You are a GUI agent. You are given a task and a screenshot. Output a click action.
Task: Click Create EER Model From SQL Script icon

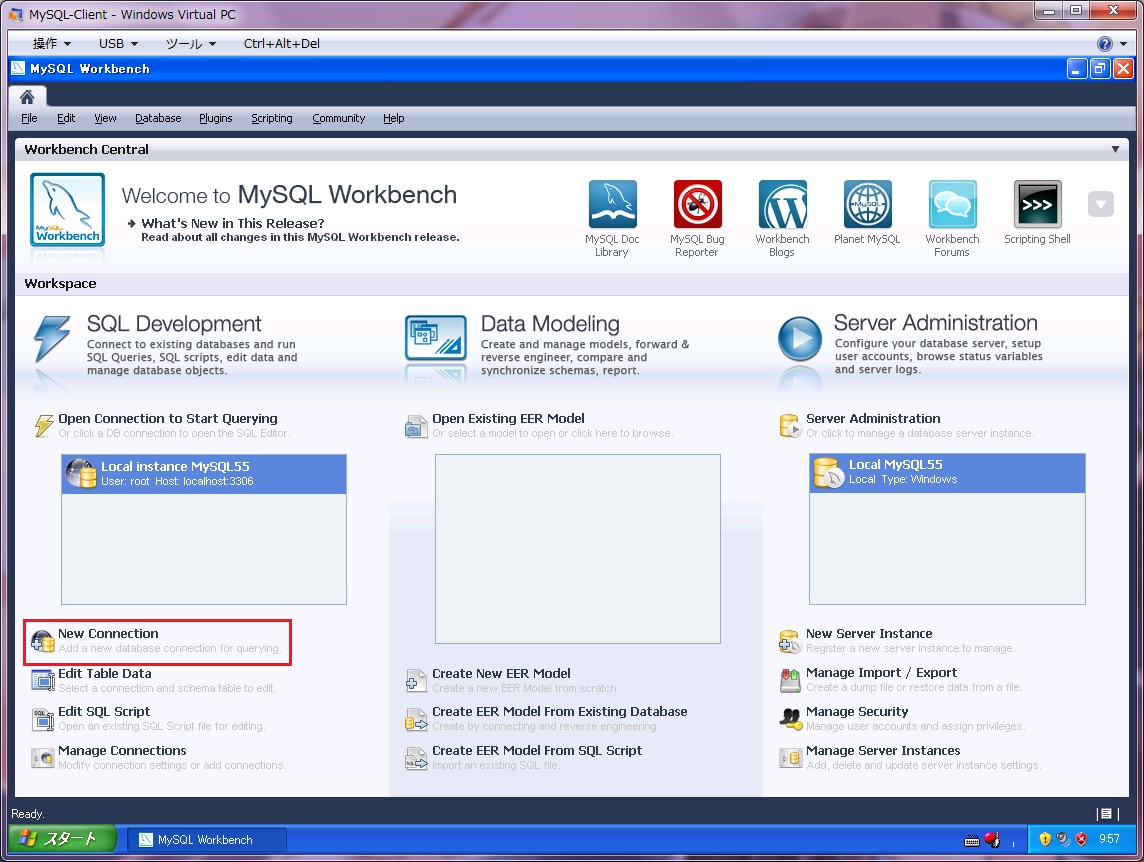[416, 758]
